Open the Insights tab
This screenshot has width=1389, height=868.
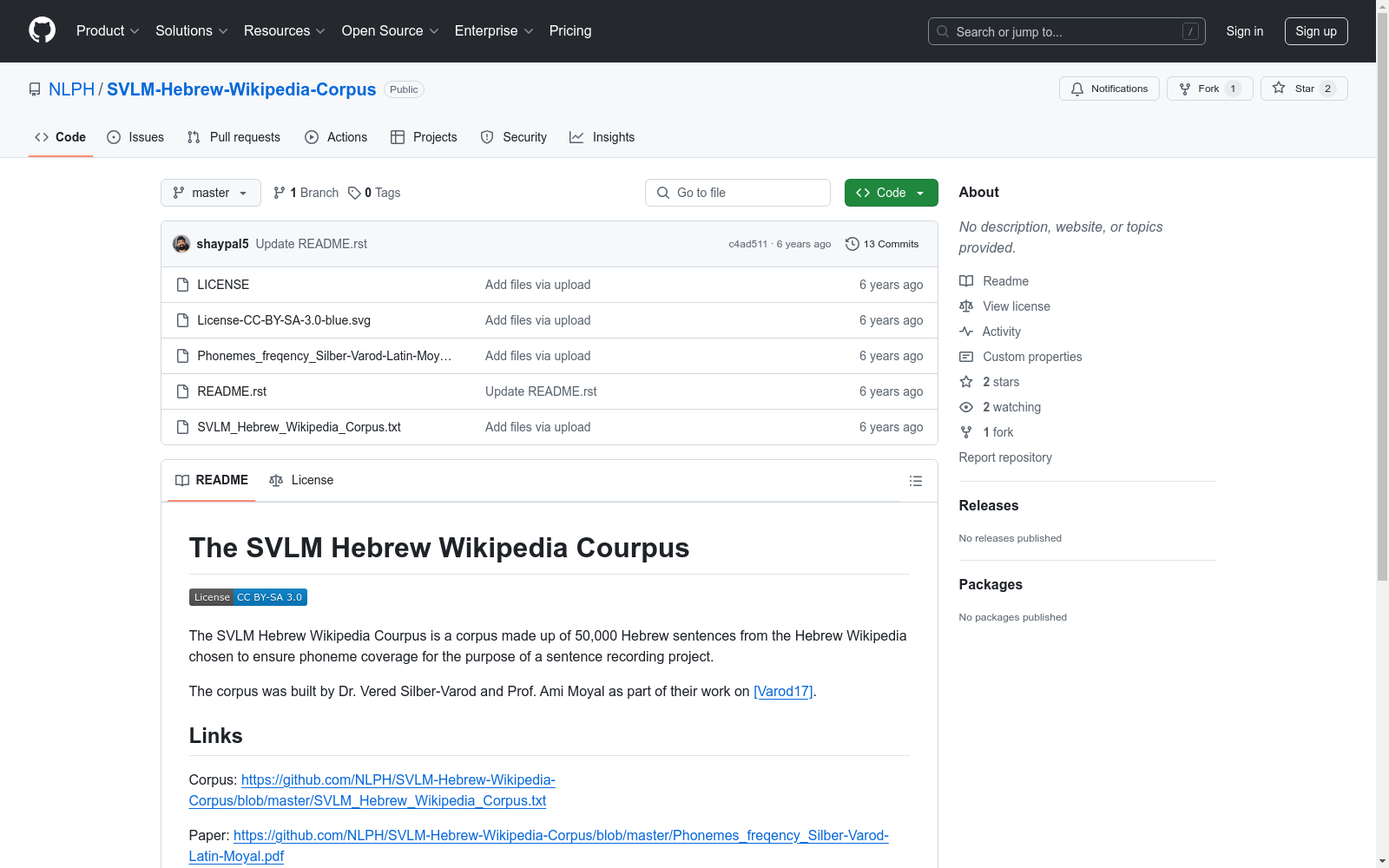[602, 137]
